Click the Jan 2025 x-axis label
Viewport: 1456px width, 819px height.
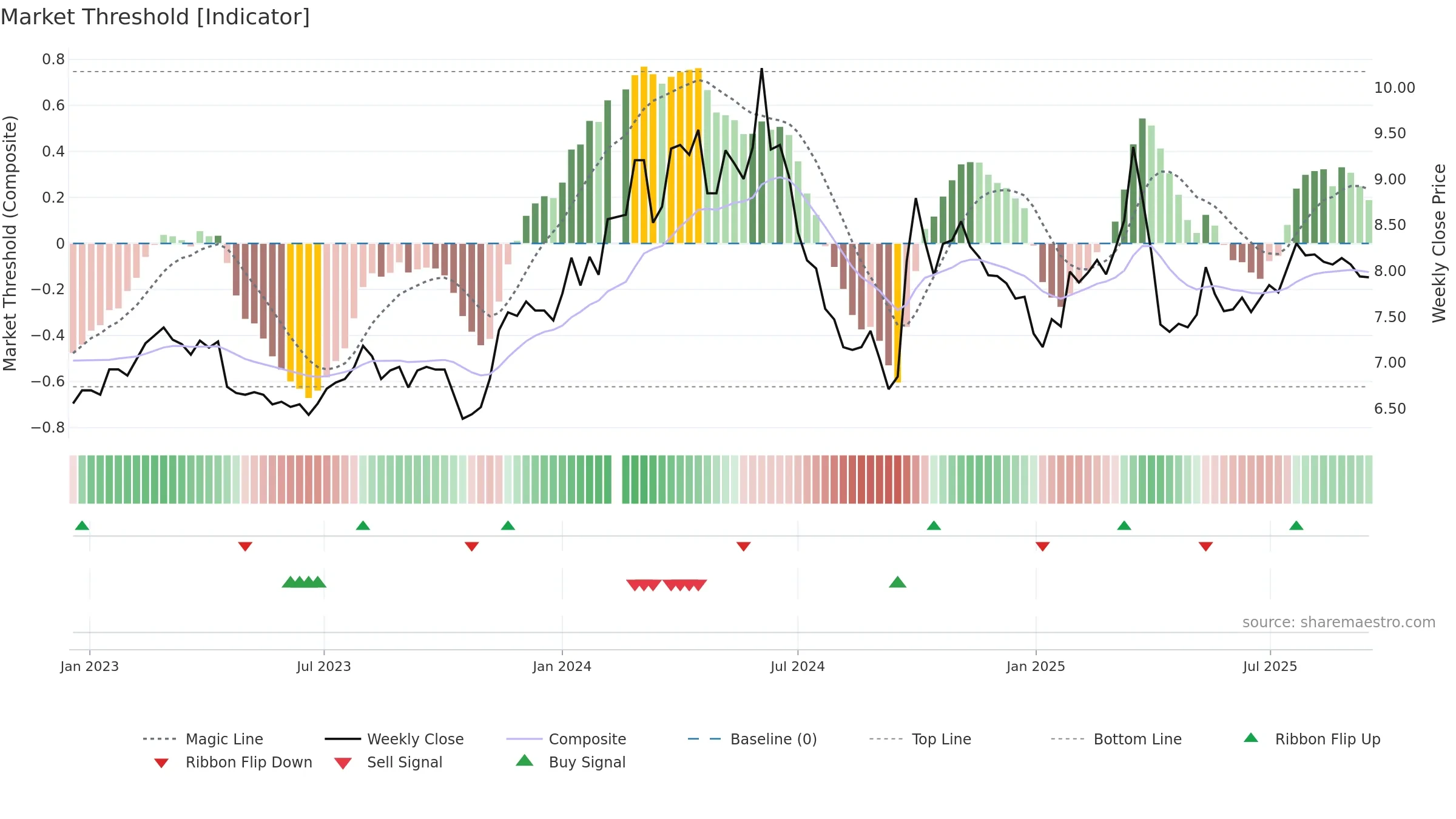pos(1036,666)
